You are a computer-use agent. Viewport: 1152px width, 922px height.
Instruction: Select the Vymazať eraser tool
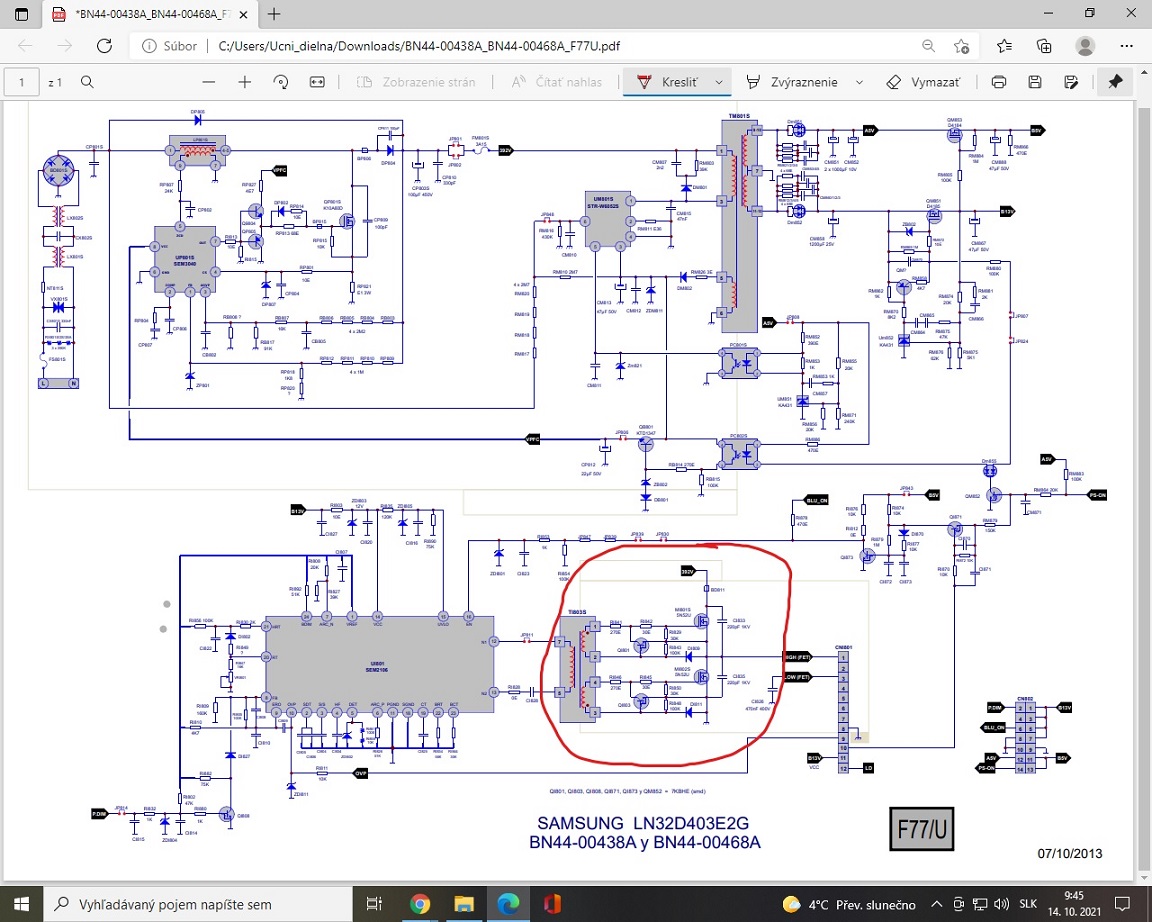(924, 82)
